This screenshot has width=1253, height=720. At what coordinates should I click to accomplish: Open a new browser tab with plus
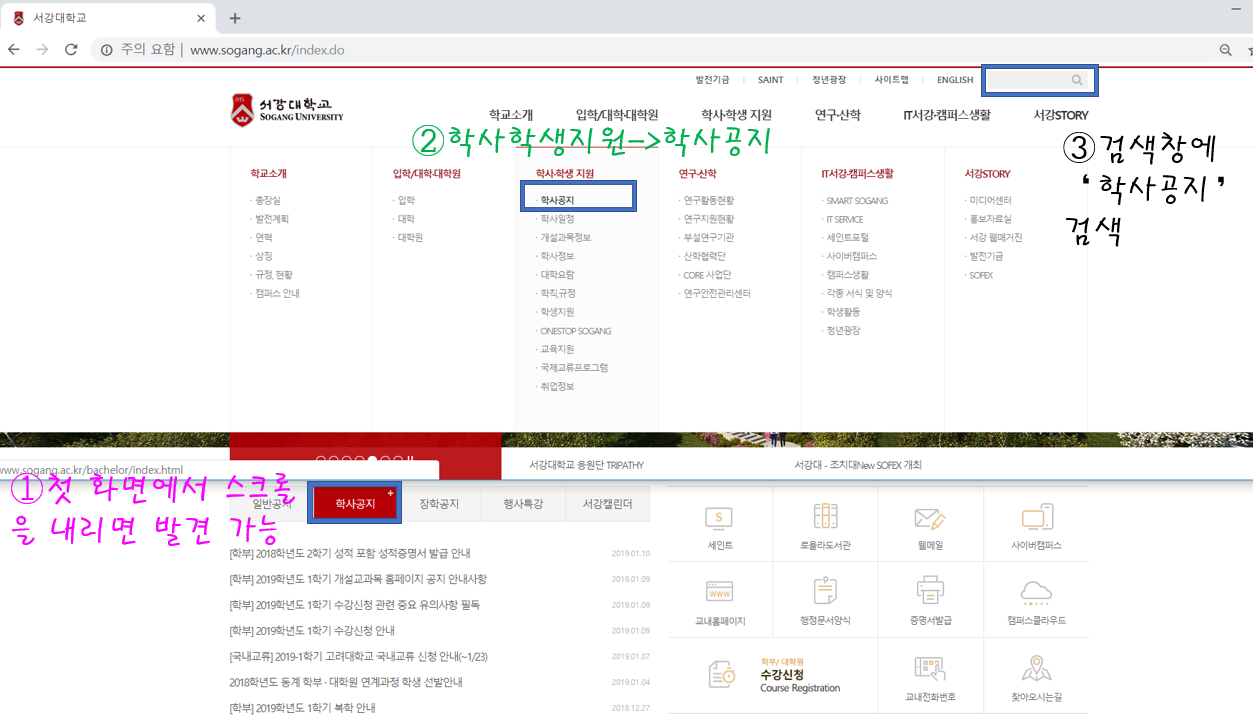click(235, 18)
